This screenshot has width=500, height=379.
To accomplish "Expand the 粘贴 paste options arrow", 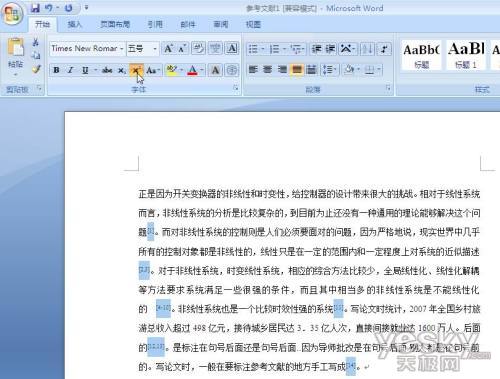I will pos(16,75).
